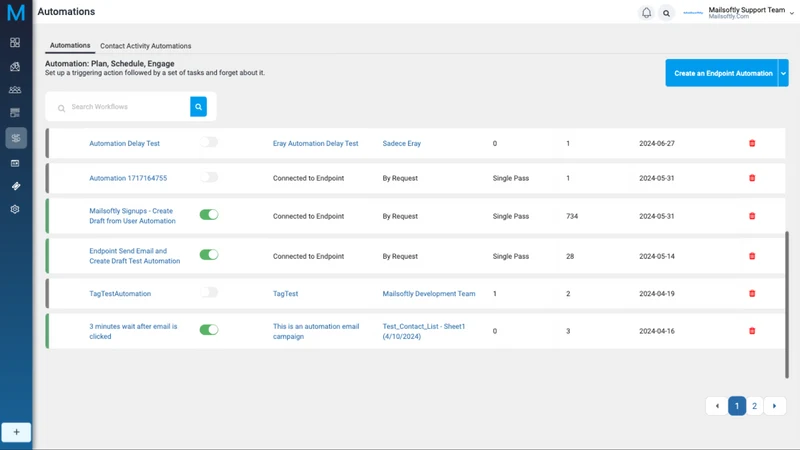Click the date 2024-05-14

pyautogui.click(x=657, y=256)
